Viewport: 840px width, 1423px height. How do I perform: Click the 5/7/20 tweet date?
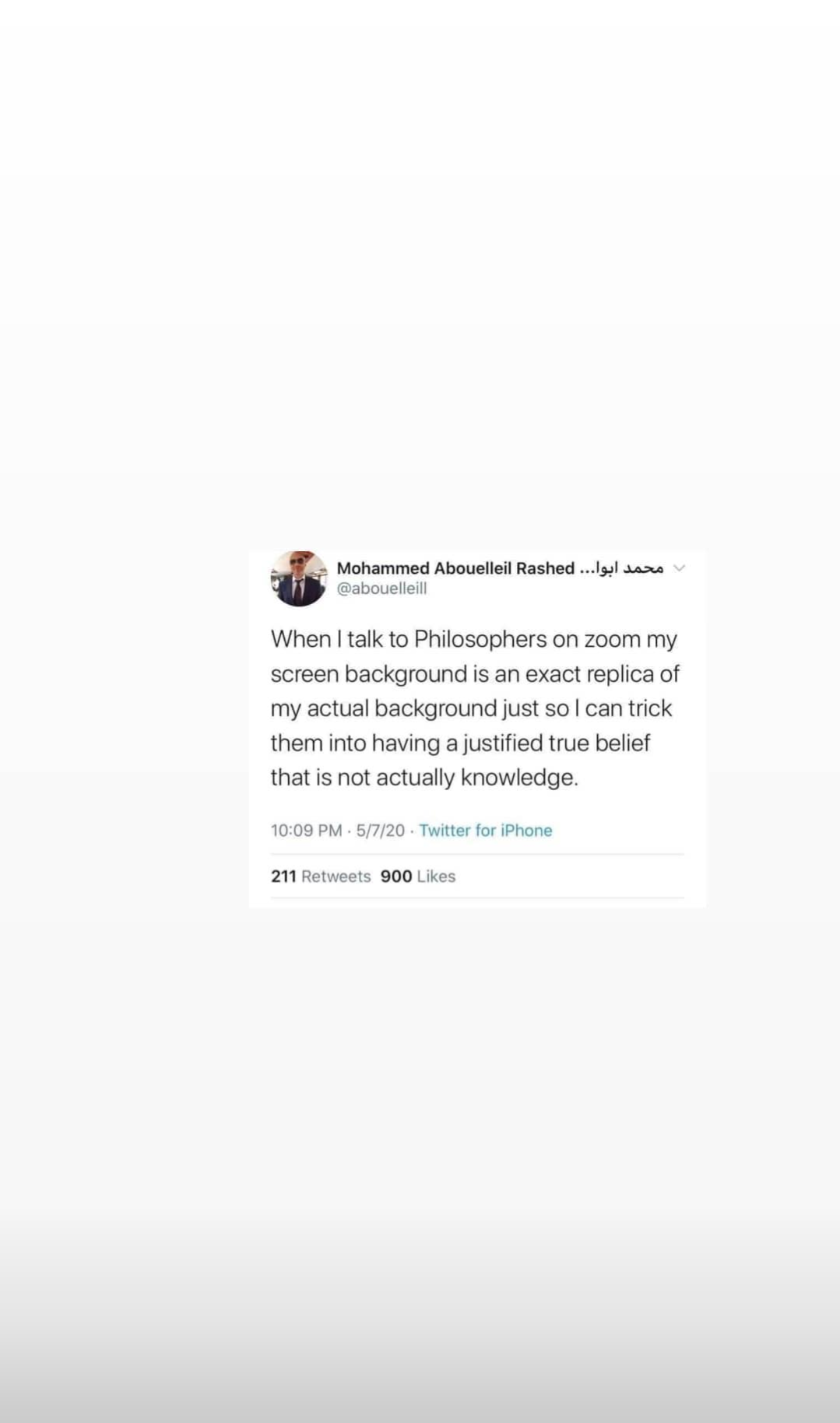[x=380, y=831]
